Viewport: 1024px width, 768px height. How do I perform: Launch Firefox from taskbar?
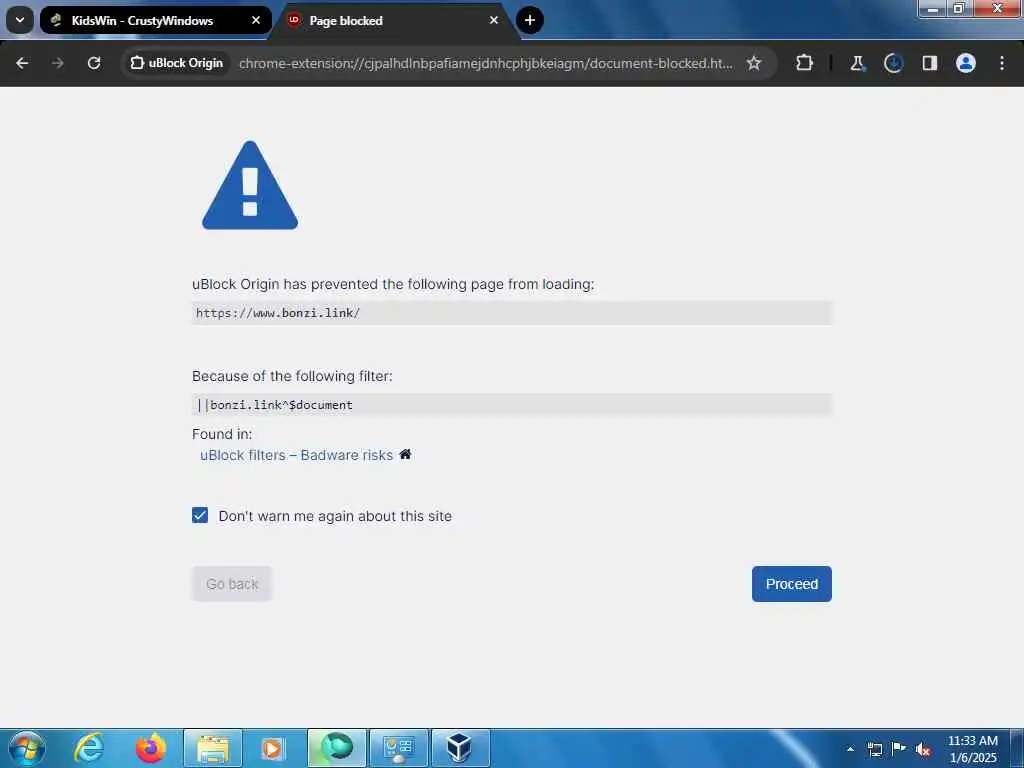click(x=150, y=748)
